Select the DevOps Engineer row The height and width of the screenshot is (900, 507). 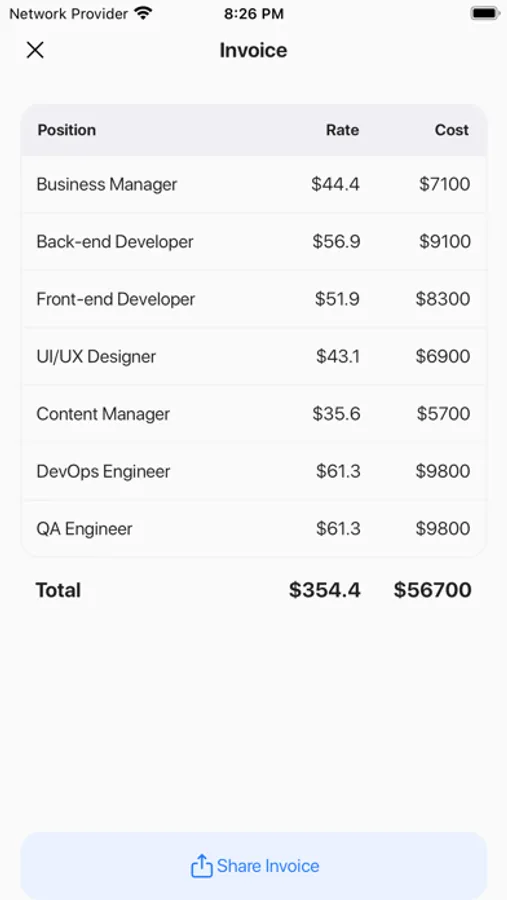254,471
